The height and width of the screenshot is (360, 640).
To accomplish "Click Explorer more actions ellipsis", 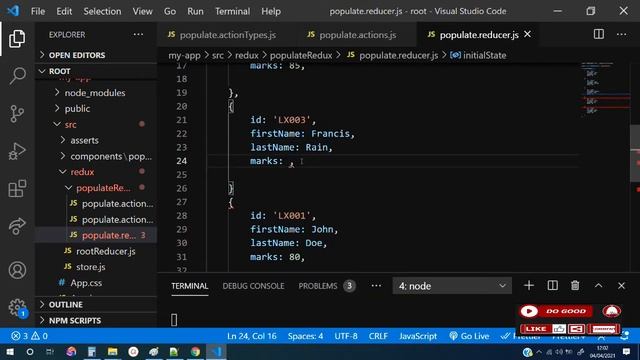I will [138, 35].
